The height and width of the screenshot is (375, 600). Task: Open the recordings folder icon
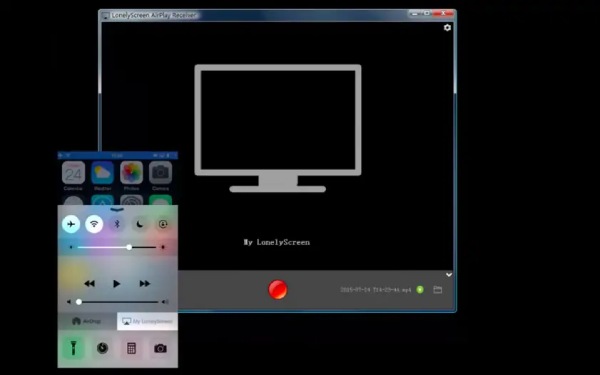pos(437,290)
